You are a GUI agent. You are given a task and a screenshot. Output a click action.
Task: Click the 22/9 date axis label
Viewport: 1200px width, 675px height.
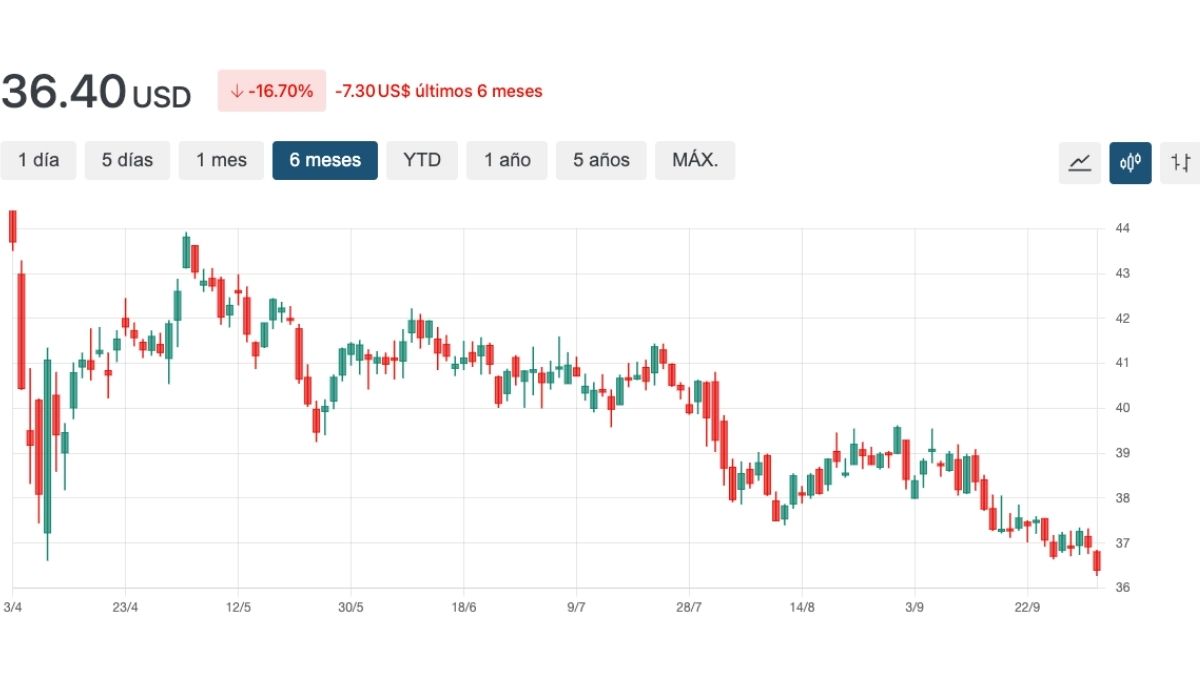click(x=1028, y=607)
